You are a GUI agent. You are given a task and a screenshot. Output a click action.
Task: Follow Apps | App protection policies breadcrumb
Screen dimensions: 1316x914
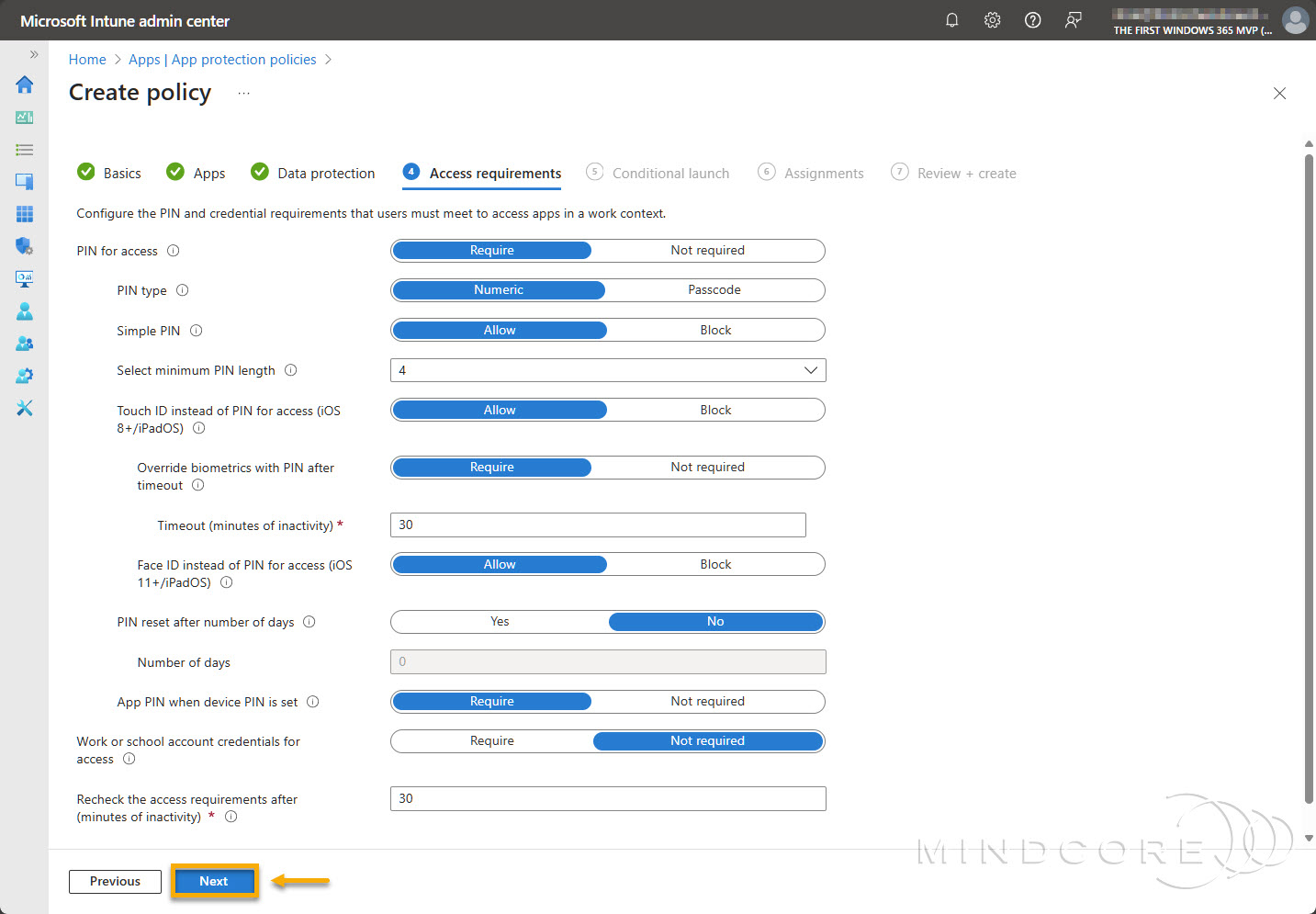(222, 60)
